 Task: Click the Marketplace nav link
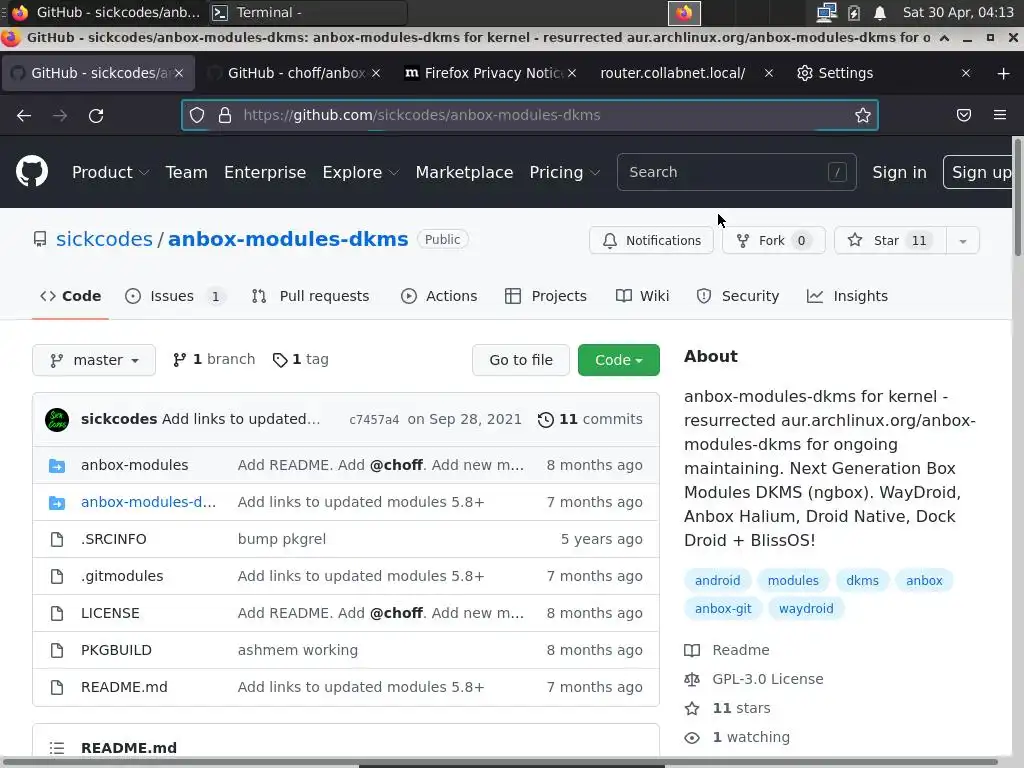(464, 172)
